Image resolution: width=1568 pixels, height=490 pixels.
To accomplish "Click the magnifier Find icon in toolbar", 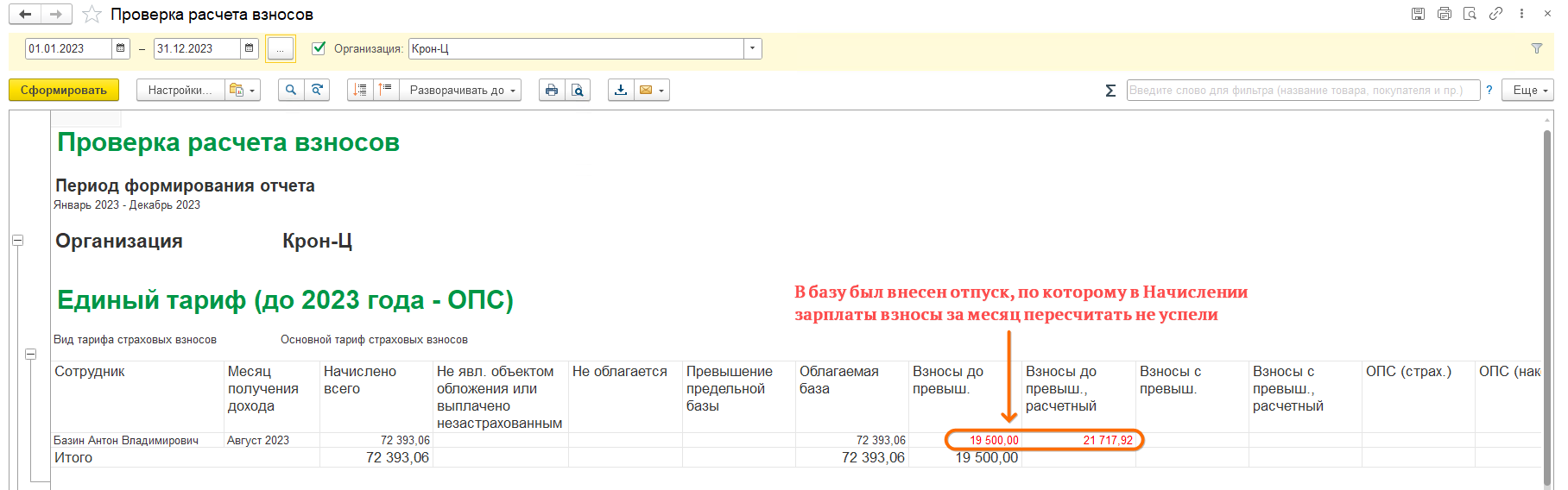I will 291,91.
